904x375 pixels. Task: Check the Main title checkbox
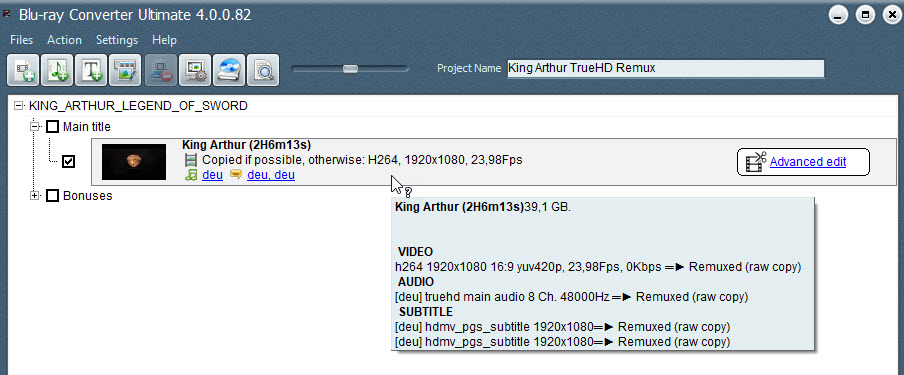pos(52,126)
